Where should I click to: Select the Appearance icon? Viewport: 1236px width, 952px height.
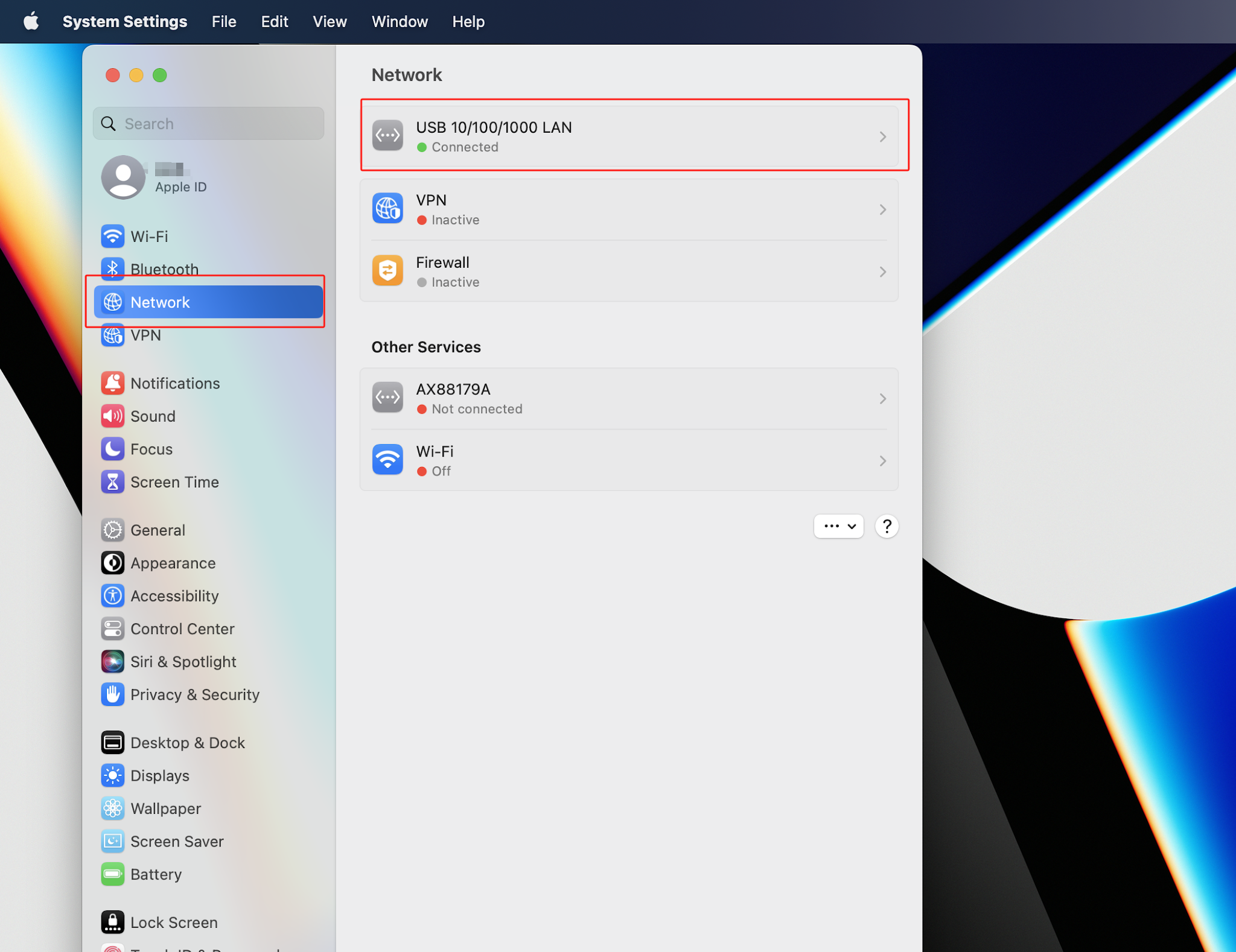pyautogui.click(x=113, y=563)
